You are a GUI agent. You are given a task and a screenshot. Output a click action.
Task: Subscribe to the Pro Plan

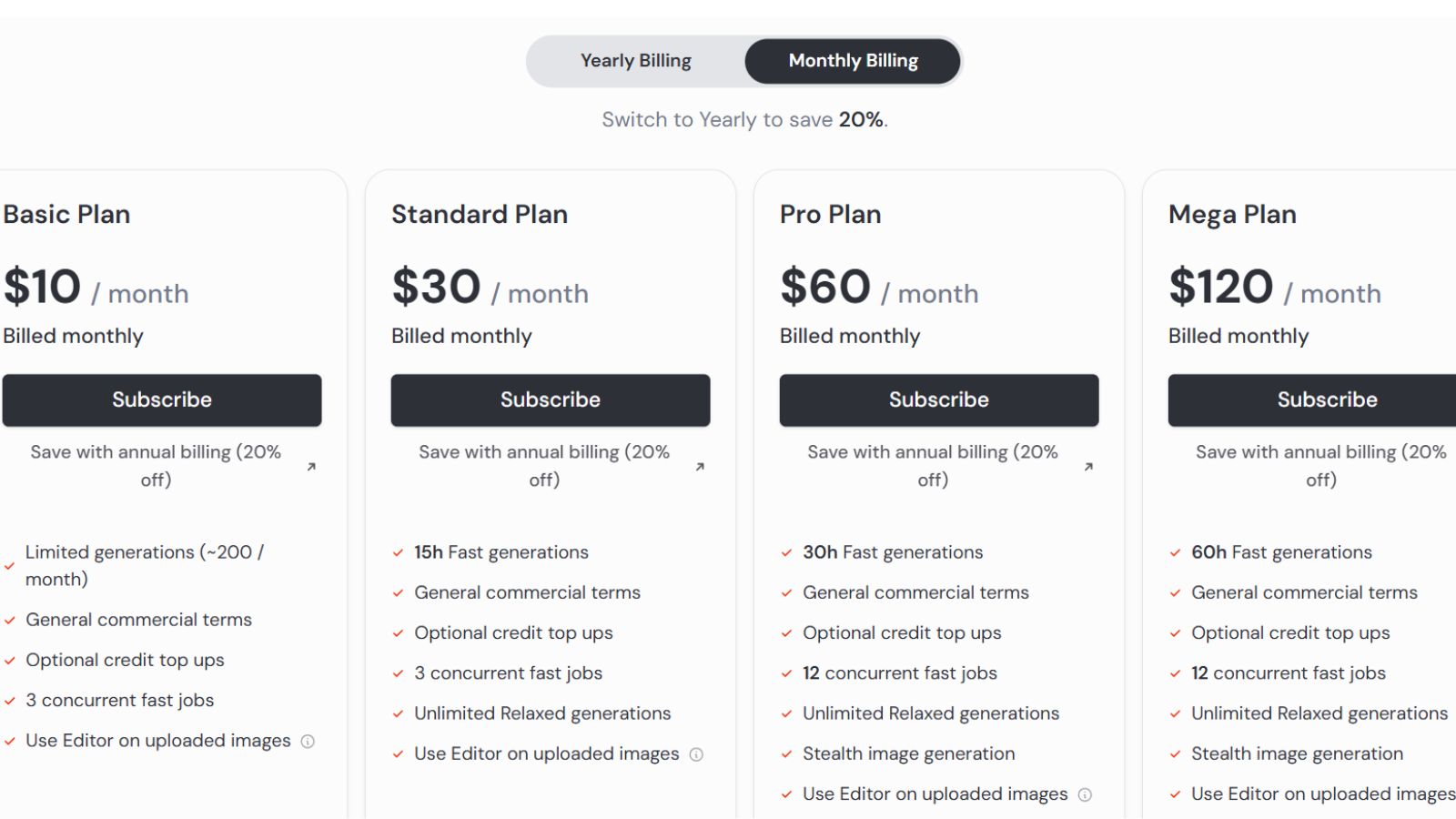click(x=939, y=400)
